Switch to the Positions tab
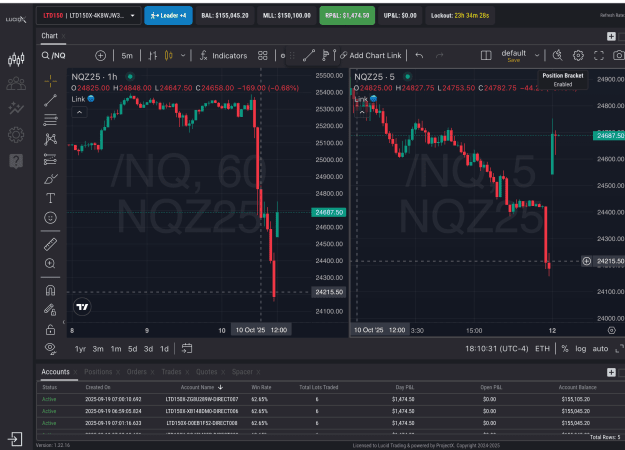The height and width of the screenshot is (450, 625). click(98, 372)
